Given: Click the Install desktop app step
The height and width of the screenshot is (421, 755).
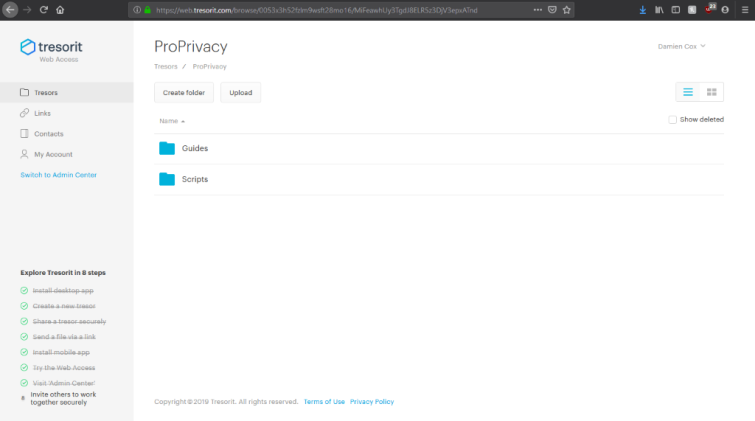Looking at the screenshot, I should click(63, 290).
